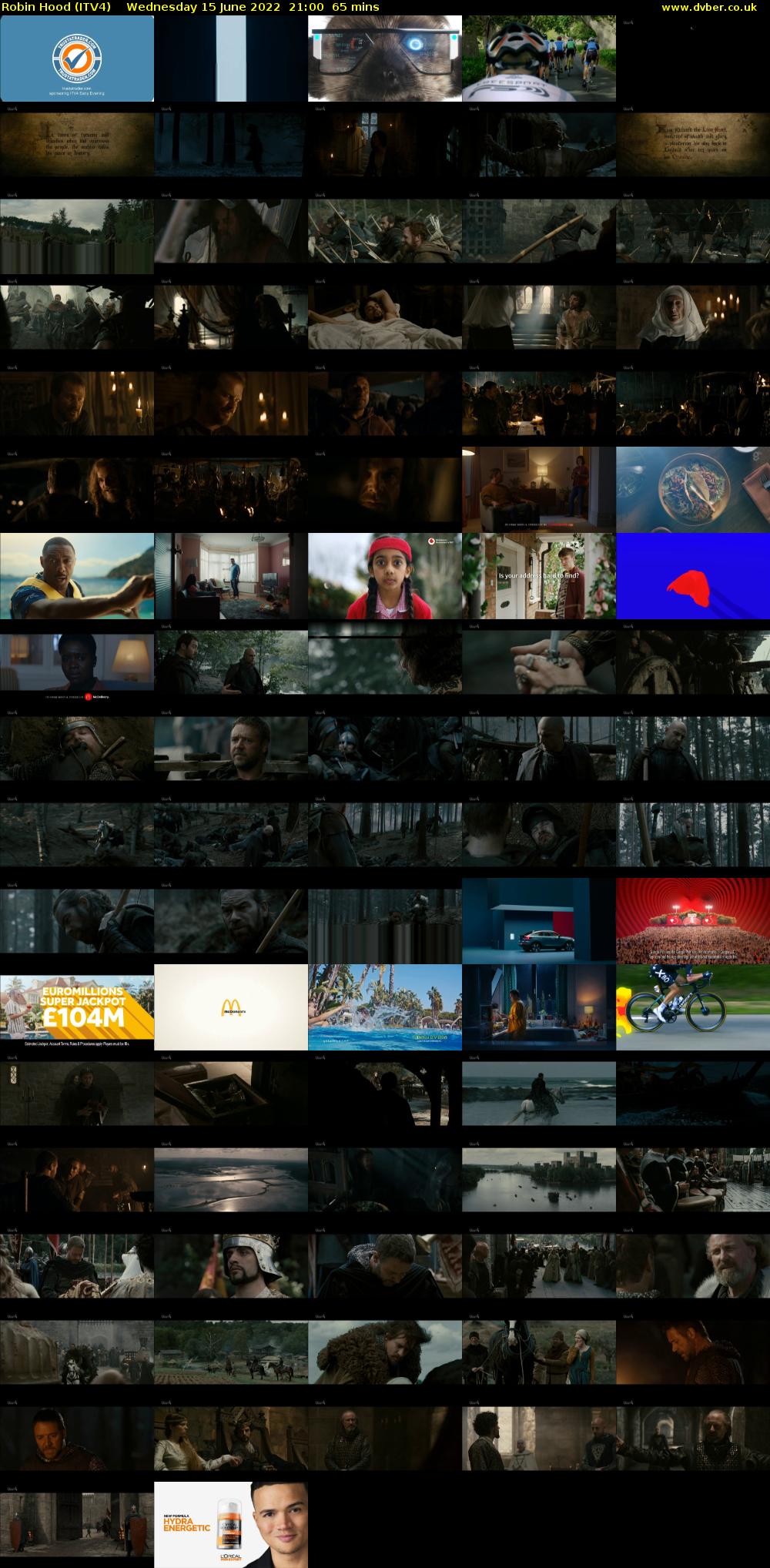Open the cyclists on country road thumbnail
Image resolution: width=770 pixels, height=1568 pixels.
point(539,59)
